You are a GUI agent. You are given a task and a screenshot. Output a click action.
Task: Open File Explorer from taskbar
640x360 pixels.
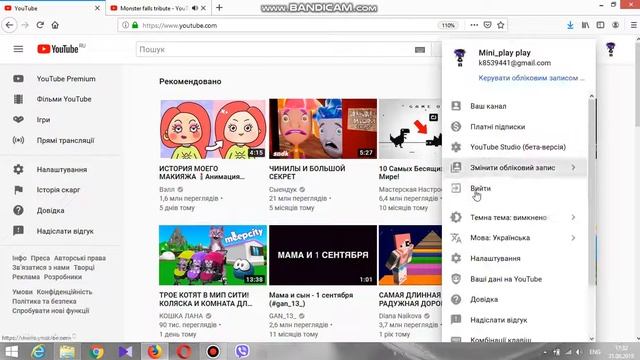67,351
